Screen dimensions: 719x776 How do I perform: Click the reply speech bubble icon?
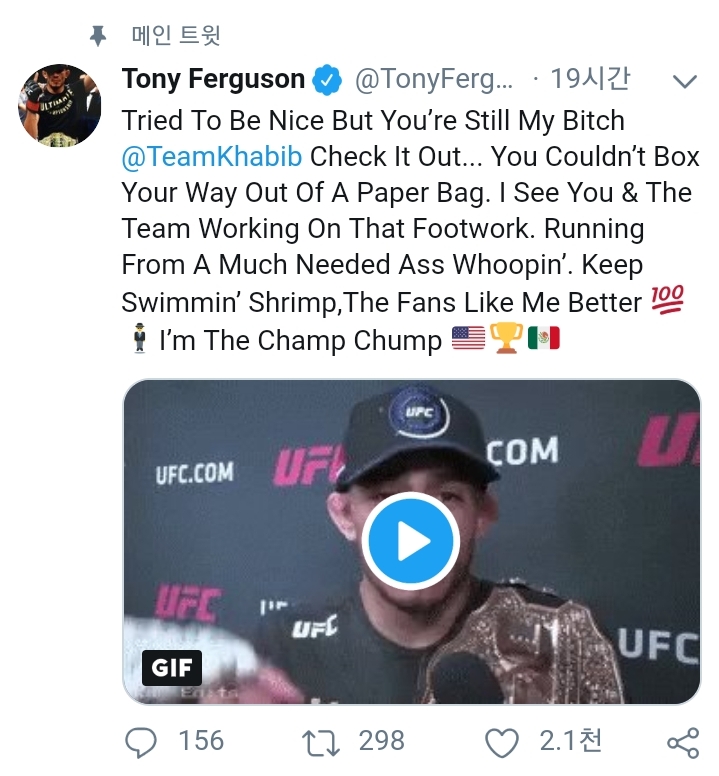142,741
